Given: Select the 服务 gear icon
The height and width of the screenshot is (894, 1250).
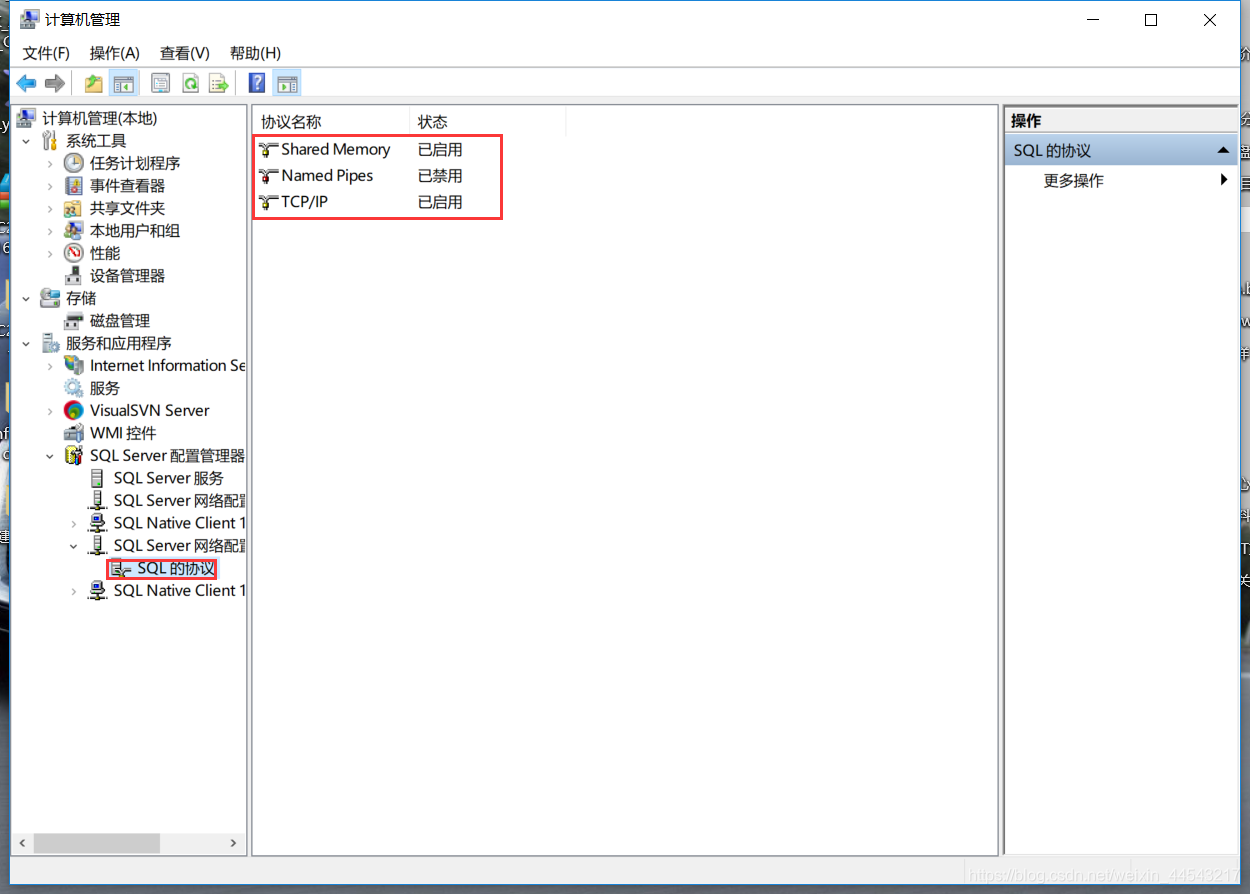Looking at the screenshot, I should click(x=74, y=388).
